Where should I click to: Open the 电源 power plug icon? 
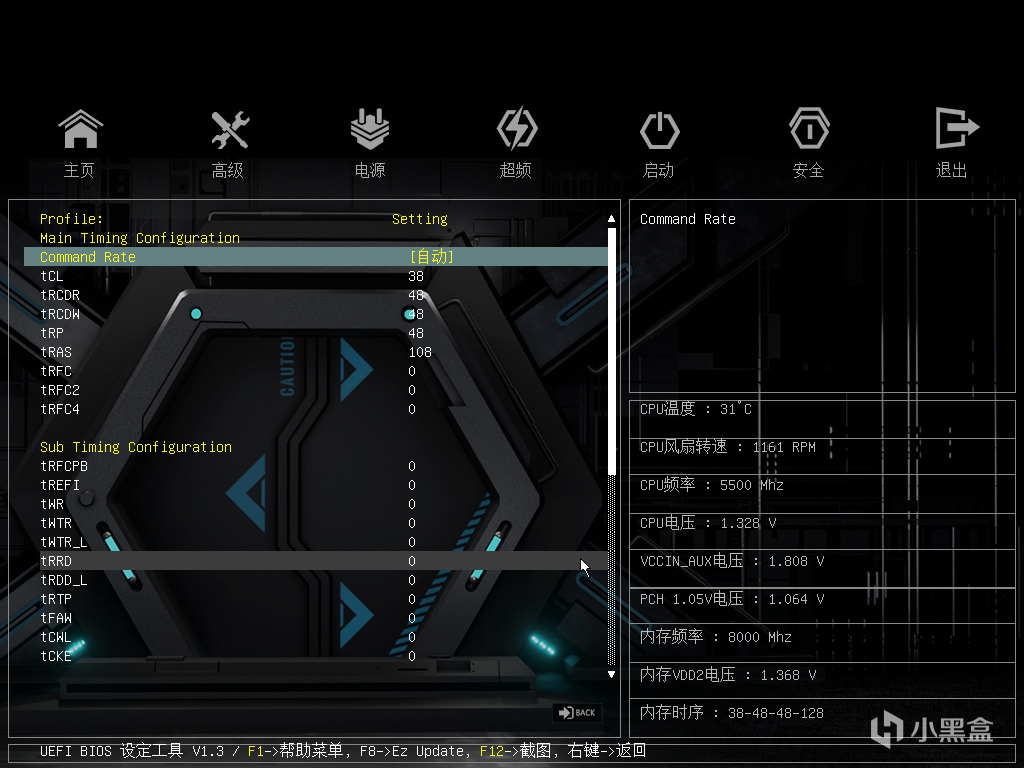(370, 129)
